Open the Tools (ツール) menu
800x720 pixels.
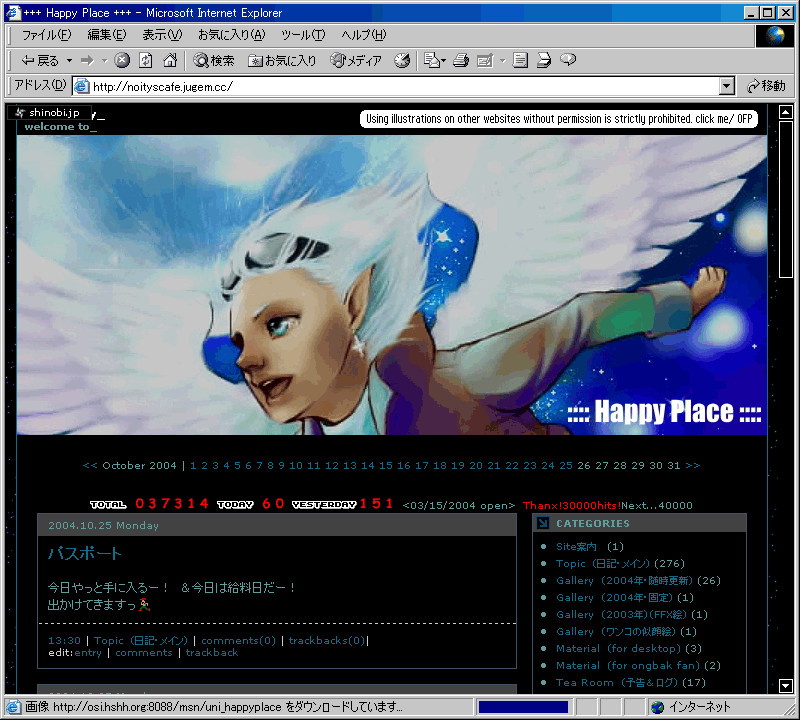pos(303,35)
